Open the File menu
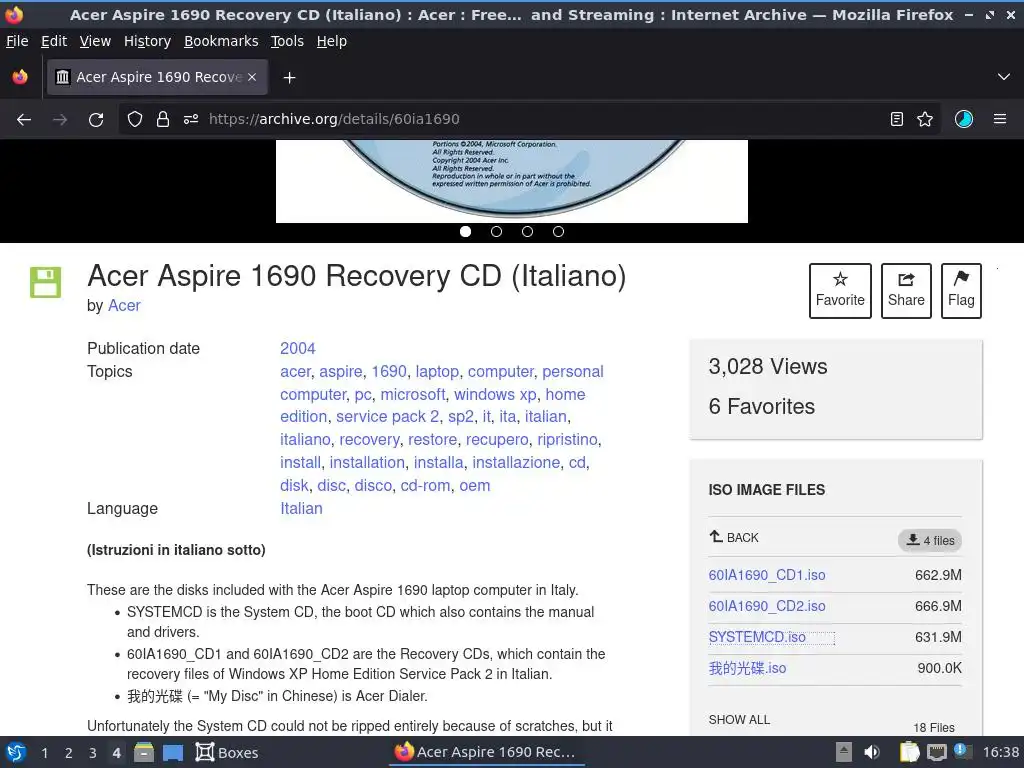 (x=17, y=41)
